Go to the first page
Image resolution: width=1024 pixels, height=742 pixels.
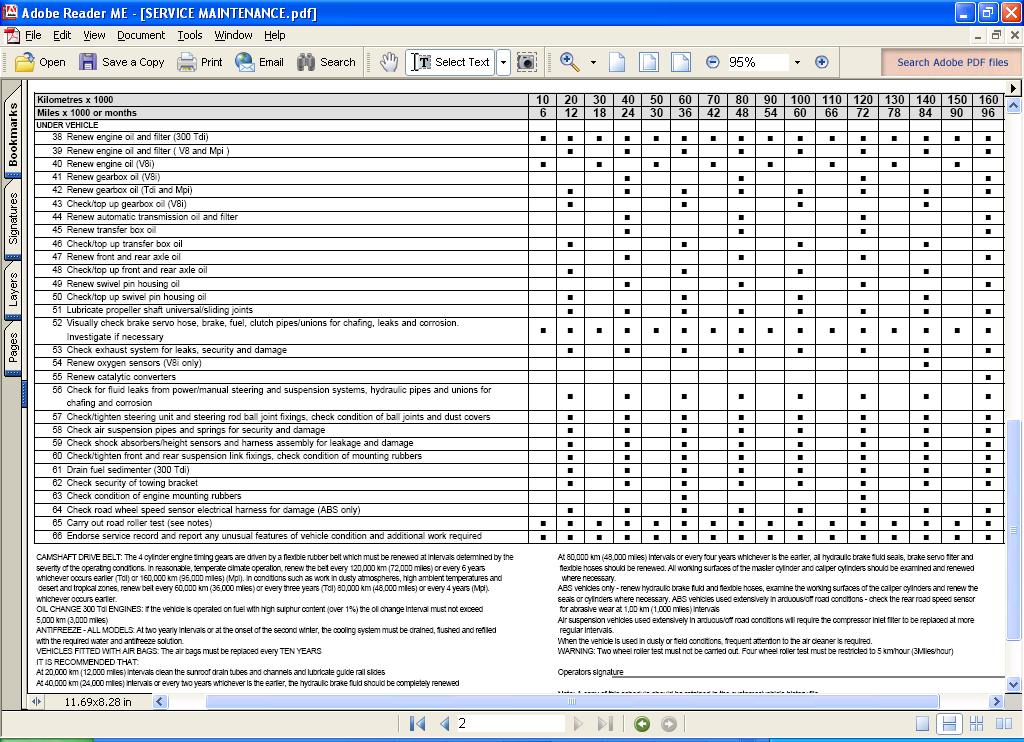click(x=418, y=724)
